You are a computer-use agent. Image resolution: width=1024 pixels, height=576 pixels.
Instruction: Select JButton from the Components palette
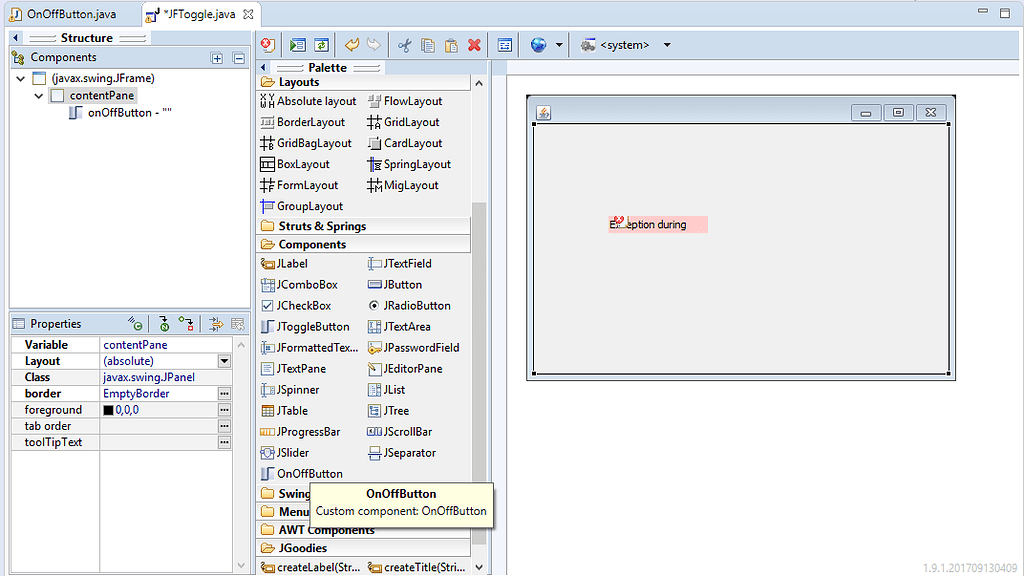[399, 284]
